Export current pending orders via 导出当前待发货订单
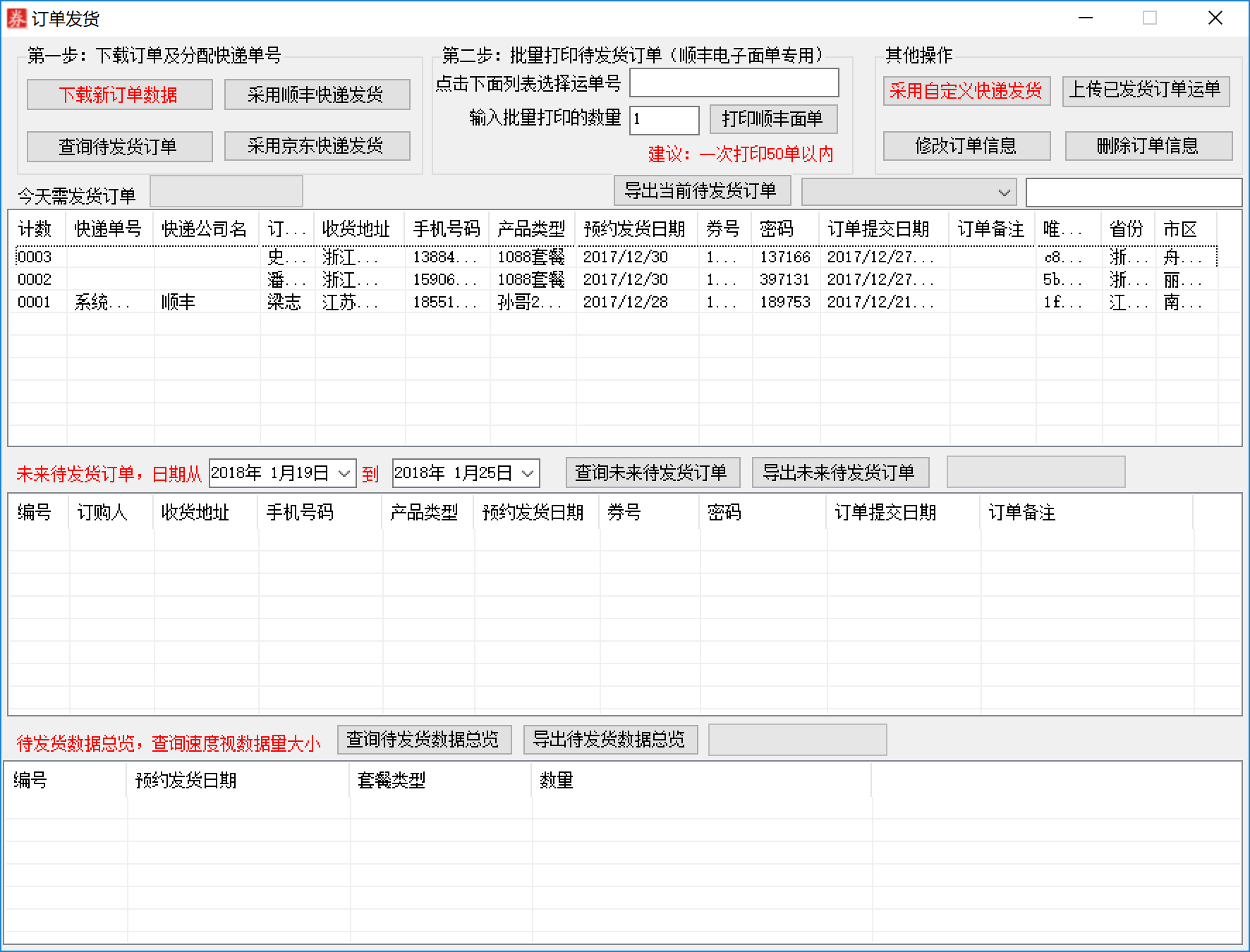Image resolution: width=1250 pixels, height=952 pixels. [702, 190]
